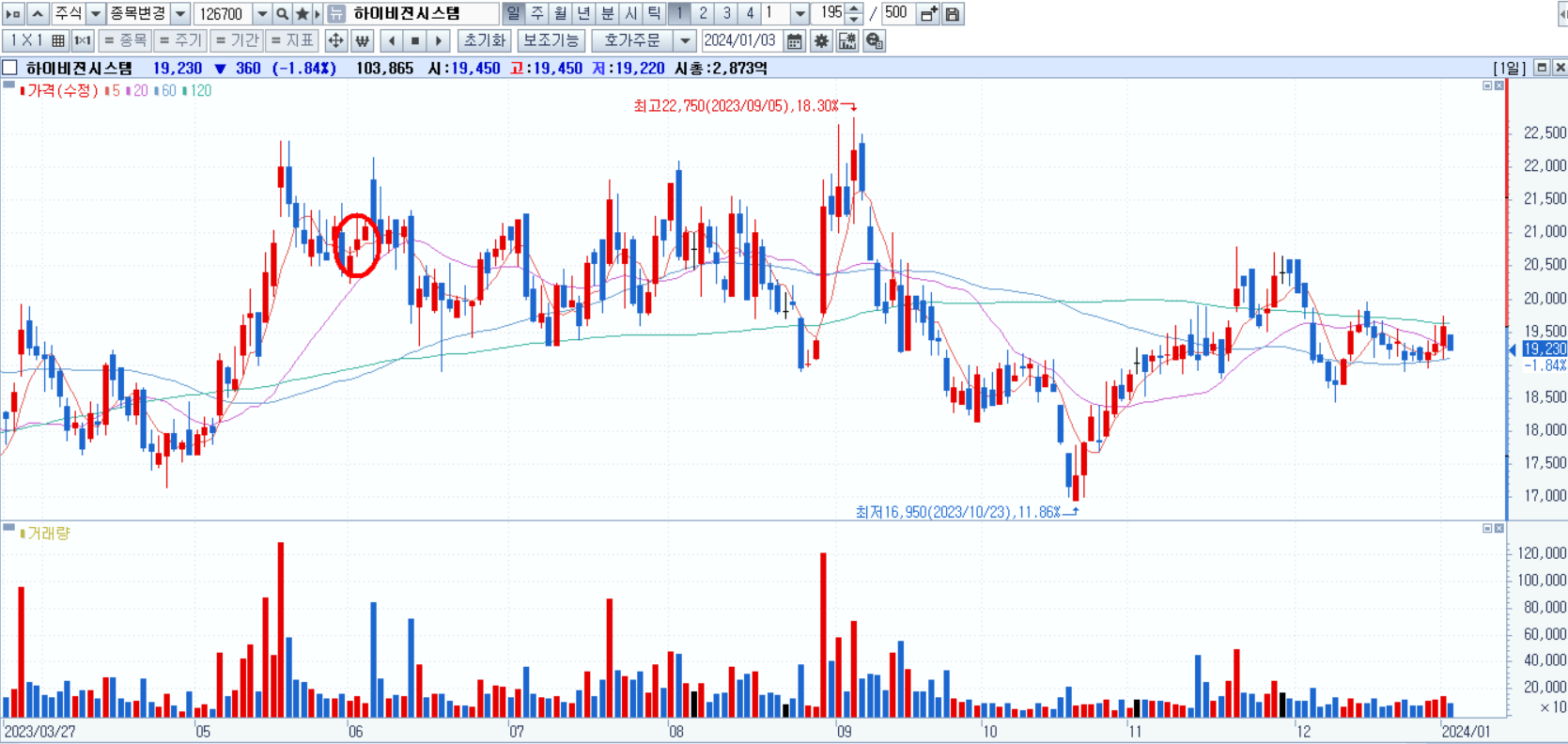The image size is (1568, 744).
Task: Click the small 1x1 chart layout icon
Action: (83, 40)
